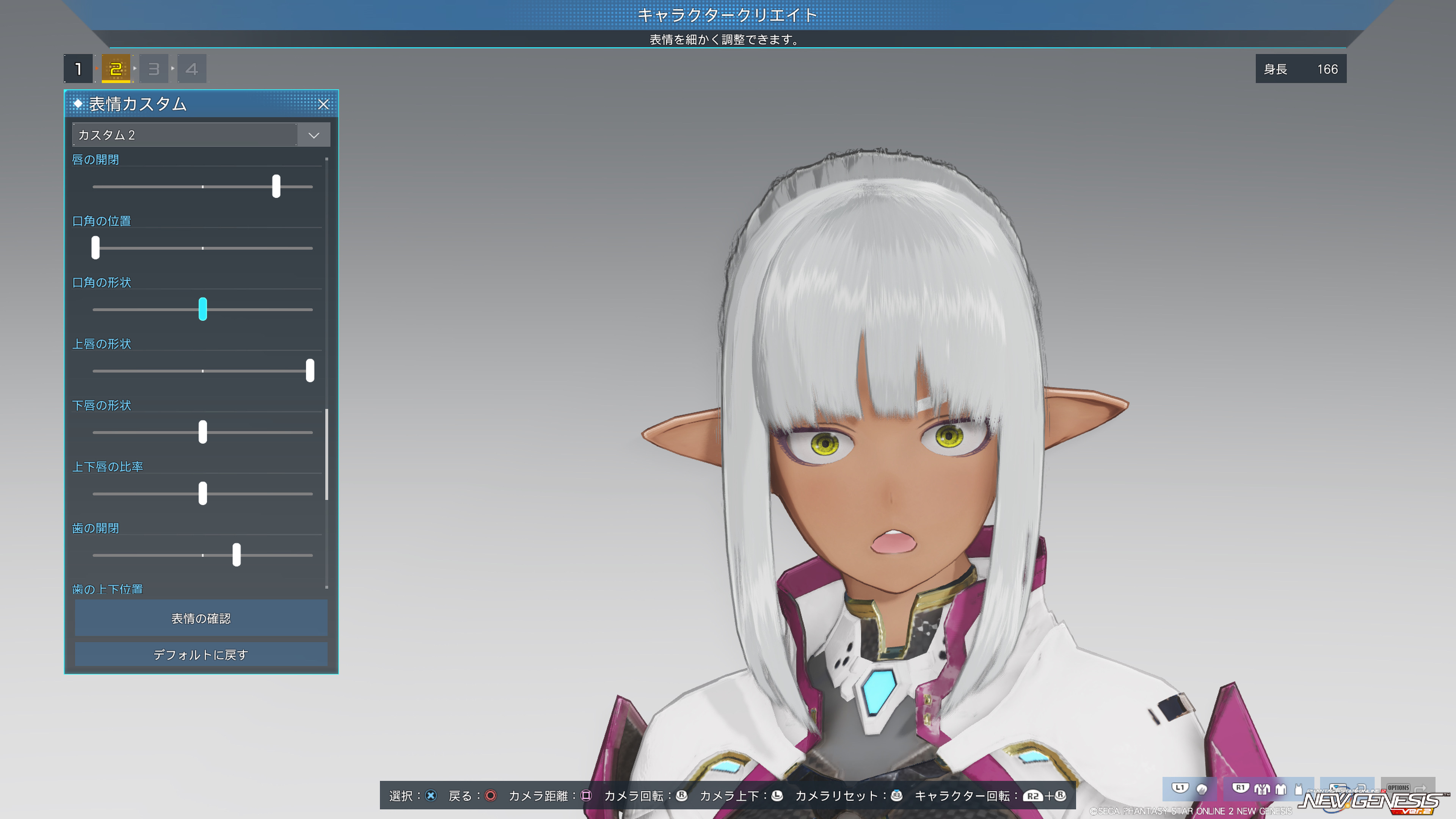Toggle basewear shirt display icon
The width and height of the screenshot is (1456, 819).
click(x=1281, y=789)
